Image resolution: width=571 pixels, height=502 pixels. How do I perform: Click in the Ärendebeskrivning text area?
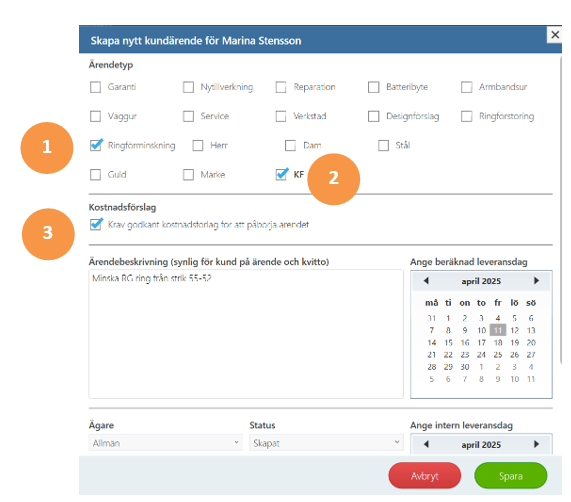point(246,334)
